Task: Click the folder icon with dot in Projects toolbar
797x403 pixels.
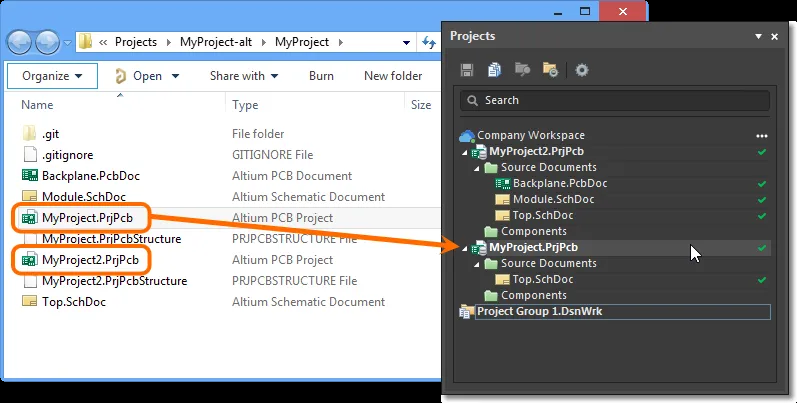Action: (523, 70)
